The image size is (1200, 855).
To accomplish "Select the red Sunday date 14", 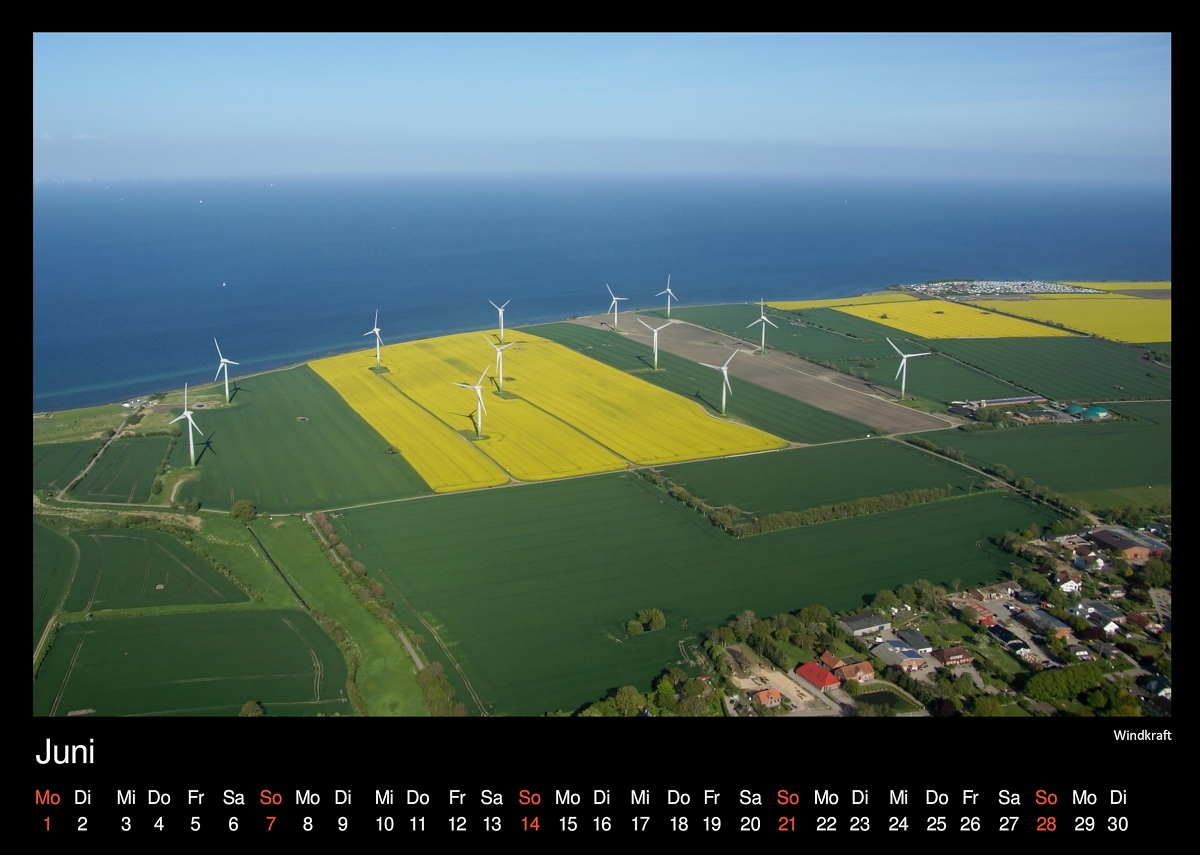I will tap(530, 824).
